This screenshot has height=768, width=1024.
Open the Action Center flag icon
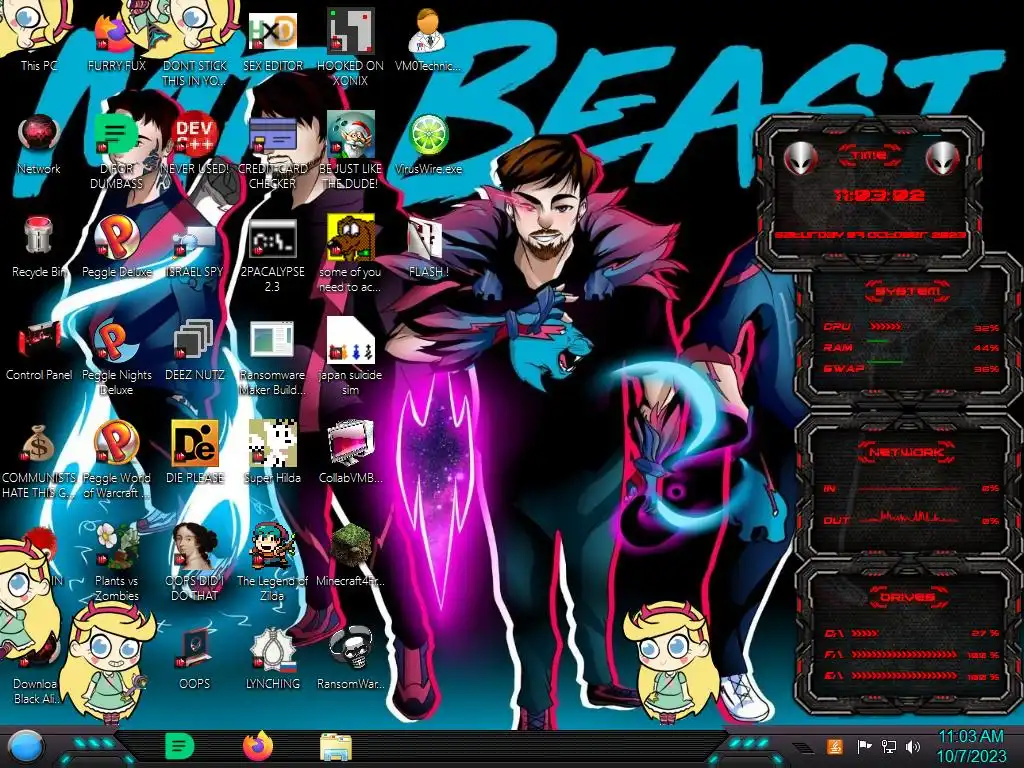point(864,746)
